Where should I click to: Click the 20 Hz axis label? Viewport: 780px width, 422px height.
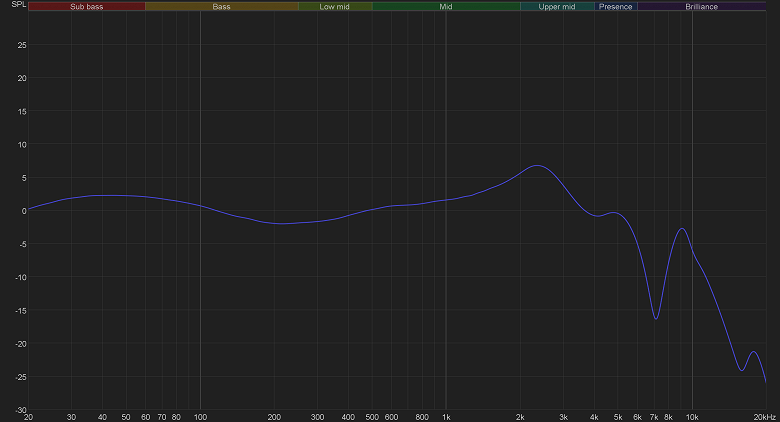tap(28, 417)
